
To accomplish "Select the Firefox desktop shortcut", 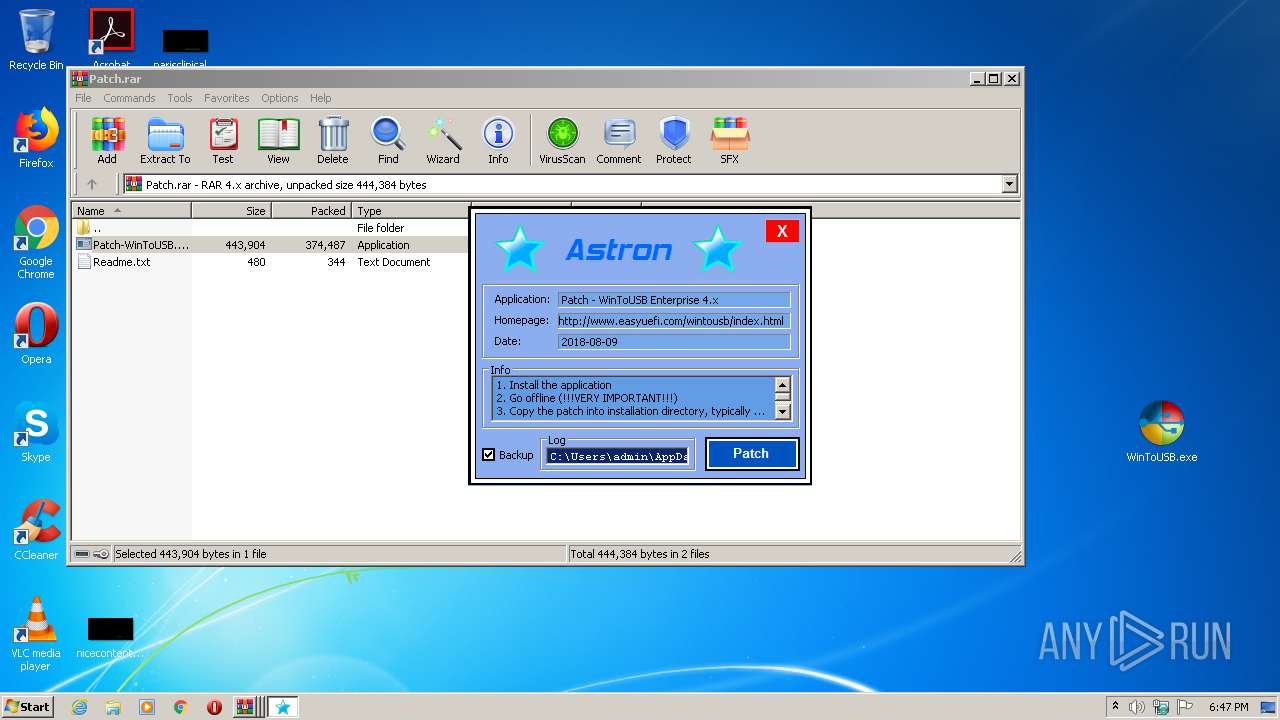I will point(36,139).
